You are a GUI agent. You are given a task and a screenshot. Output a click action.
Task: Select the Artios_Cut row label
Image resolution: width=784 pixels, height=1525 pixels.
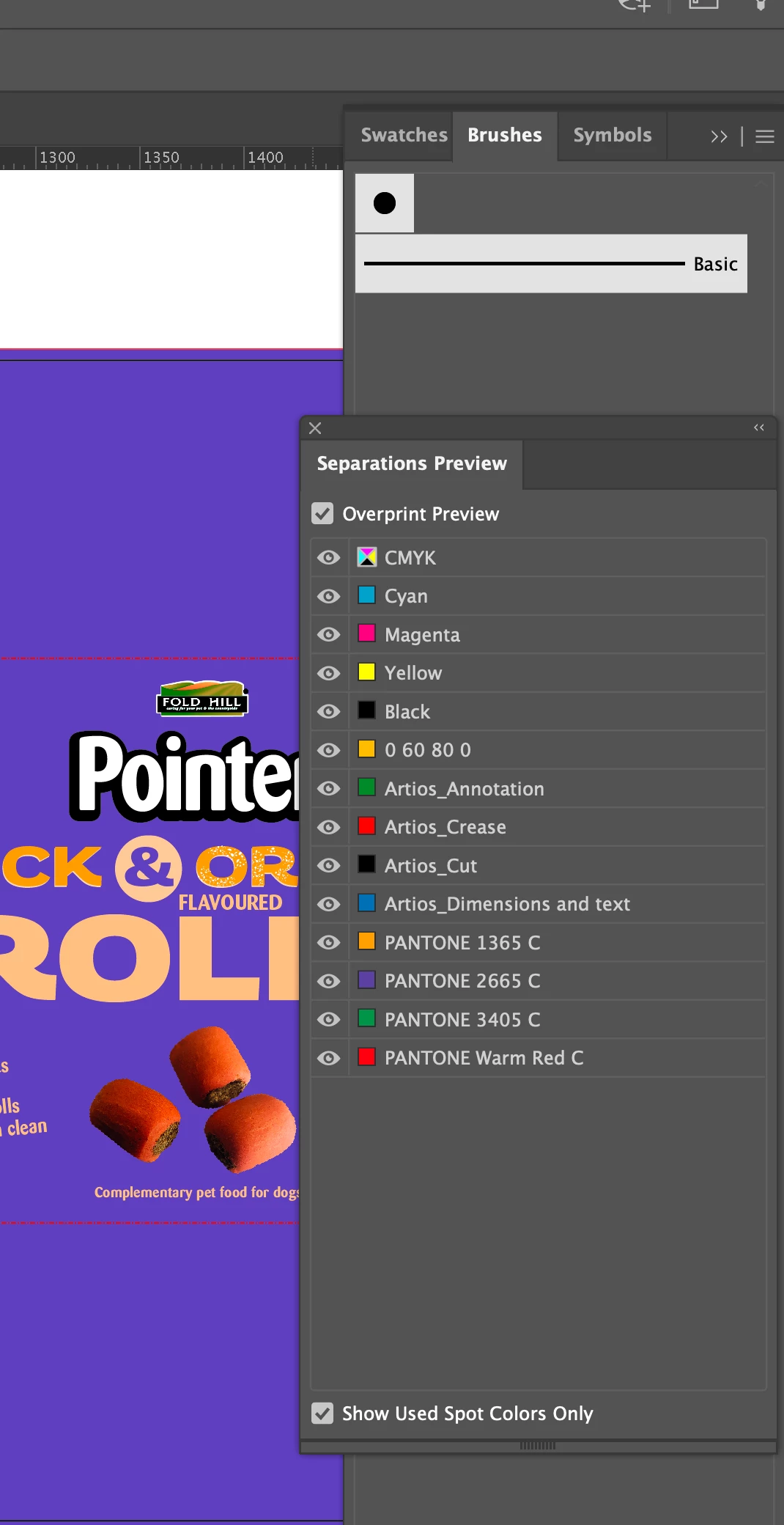coord(431,866)
